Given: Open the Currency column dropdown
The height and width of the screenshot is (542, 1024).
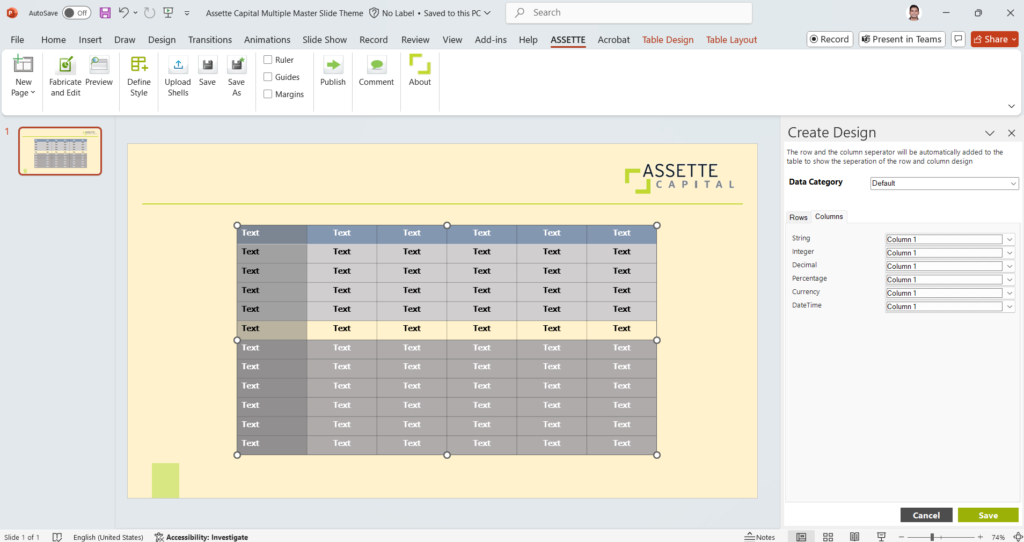Looking at the screenshot, I should [x=1009, y=293].
